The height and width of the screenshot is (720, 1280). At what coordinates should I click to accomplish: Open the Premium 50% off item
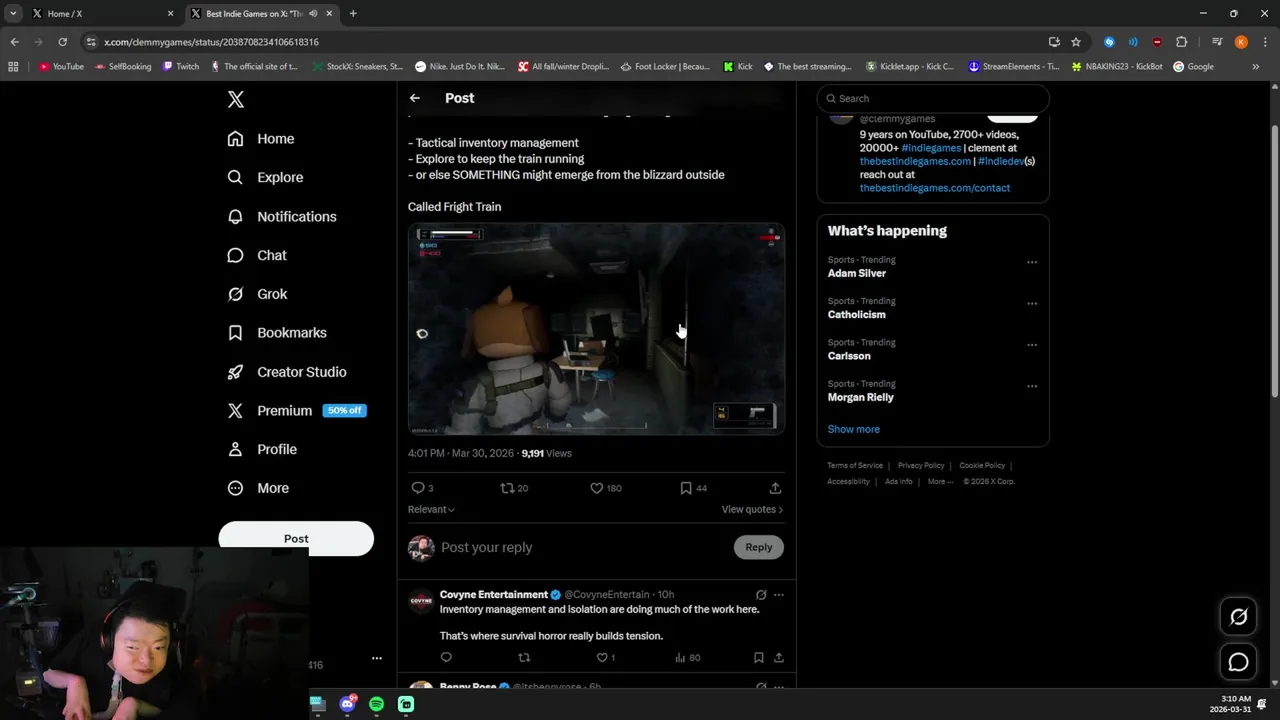coord(297,410)
